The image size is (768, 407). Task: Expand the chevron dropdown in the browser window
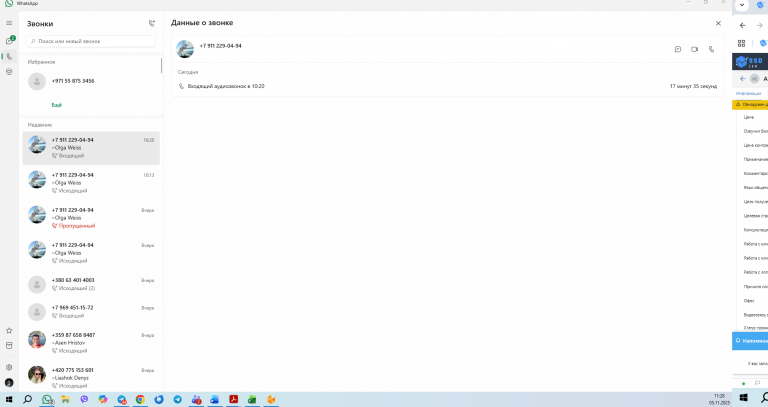pyautogui.click(x=742, y=5)
